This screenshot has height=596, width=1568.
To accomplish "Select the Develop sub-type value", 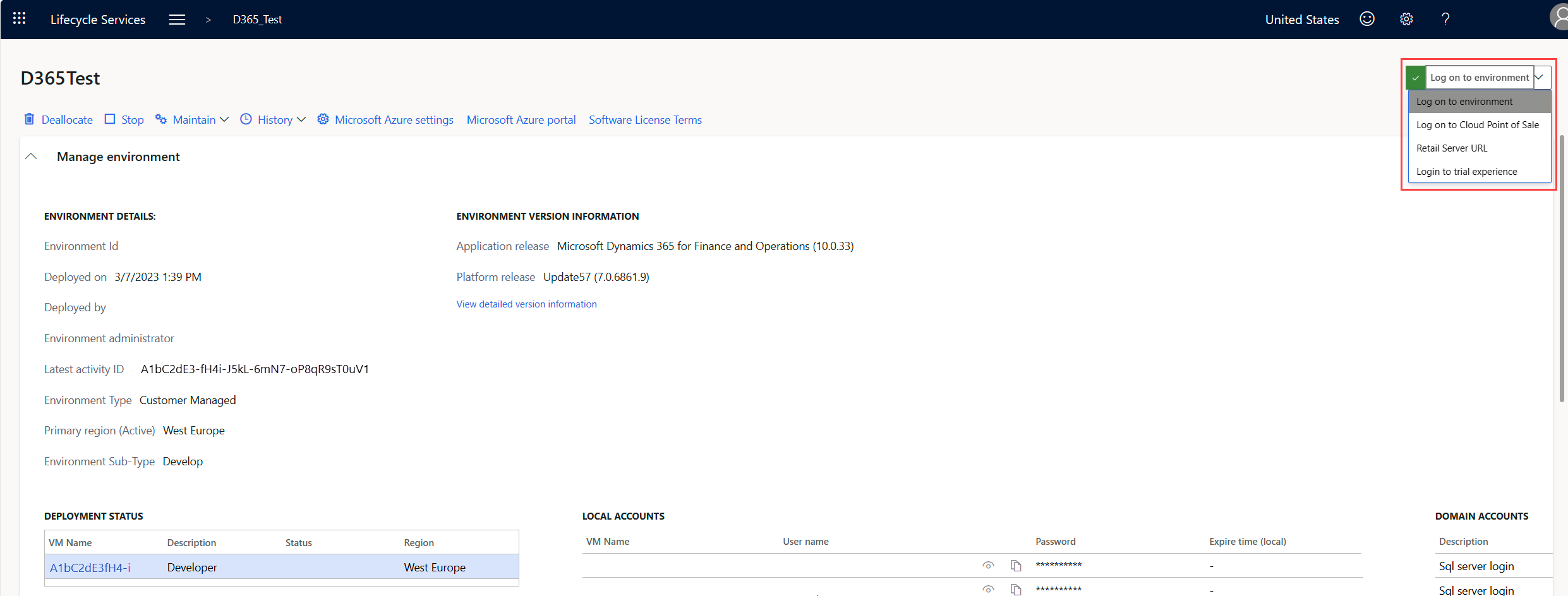I will [183, 462].
